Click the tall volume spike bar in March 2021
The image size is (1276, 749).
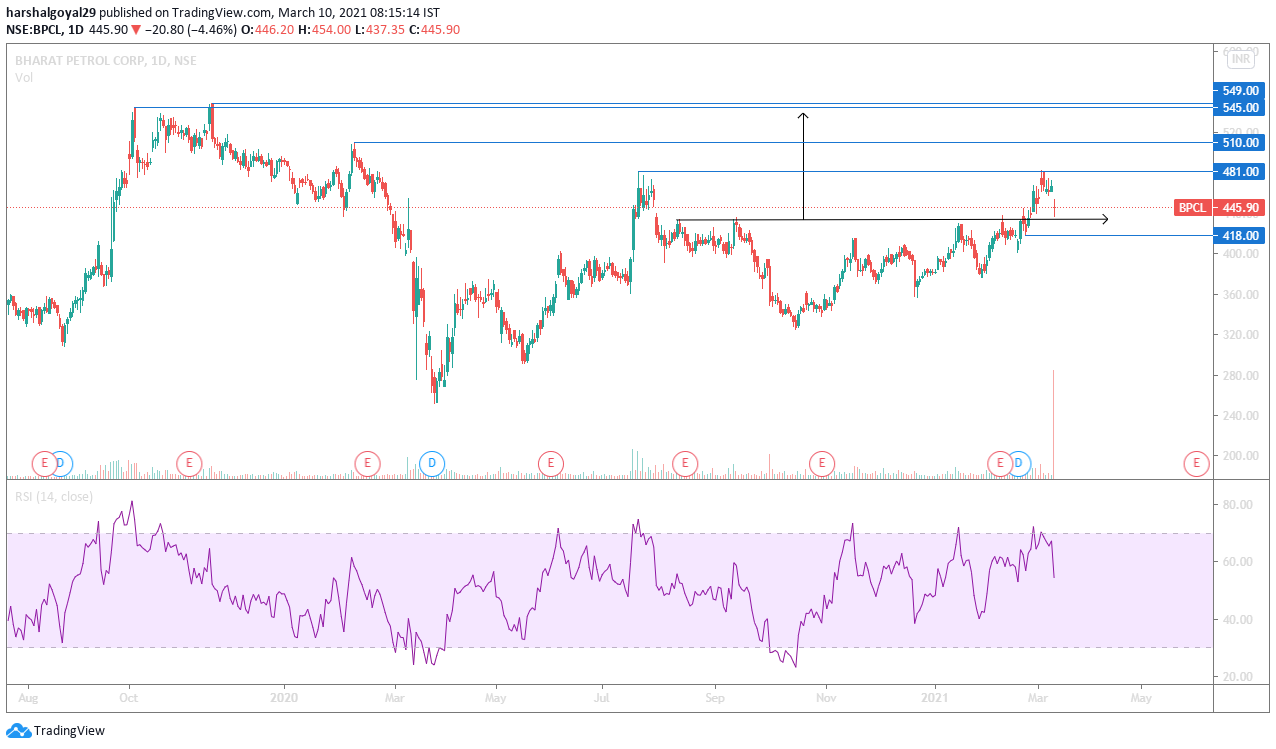pos(1054,424)
